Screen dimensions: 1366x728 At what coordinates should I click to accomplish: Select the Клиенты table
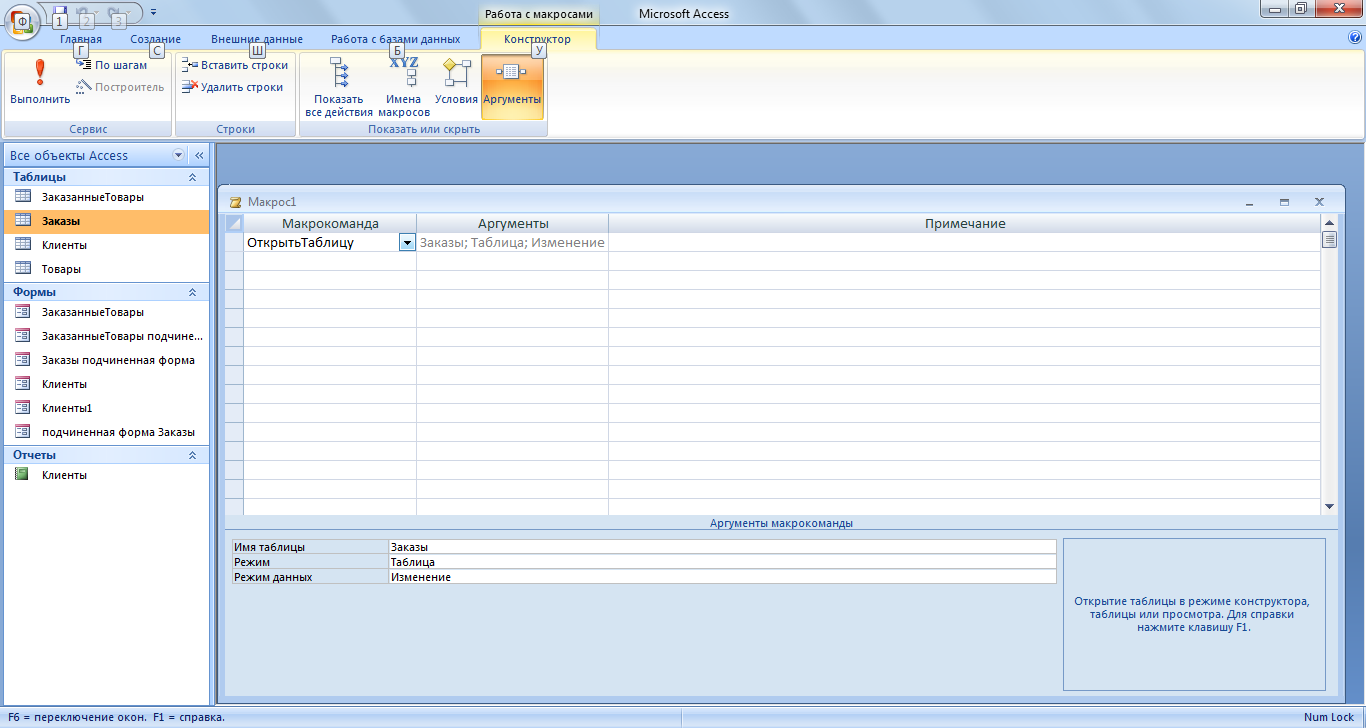tap(106, 245)
